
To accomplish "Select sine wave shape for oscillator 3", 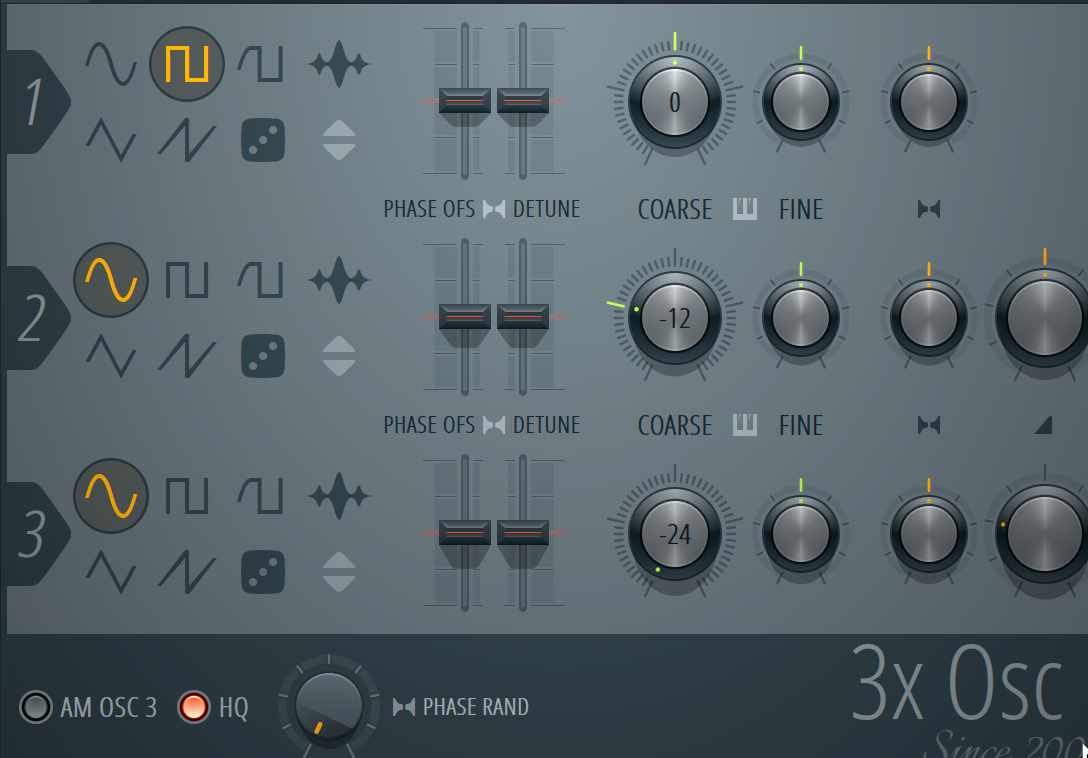I will (x=111, y=496).
